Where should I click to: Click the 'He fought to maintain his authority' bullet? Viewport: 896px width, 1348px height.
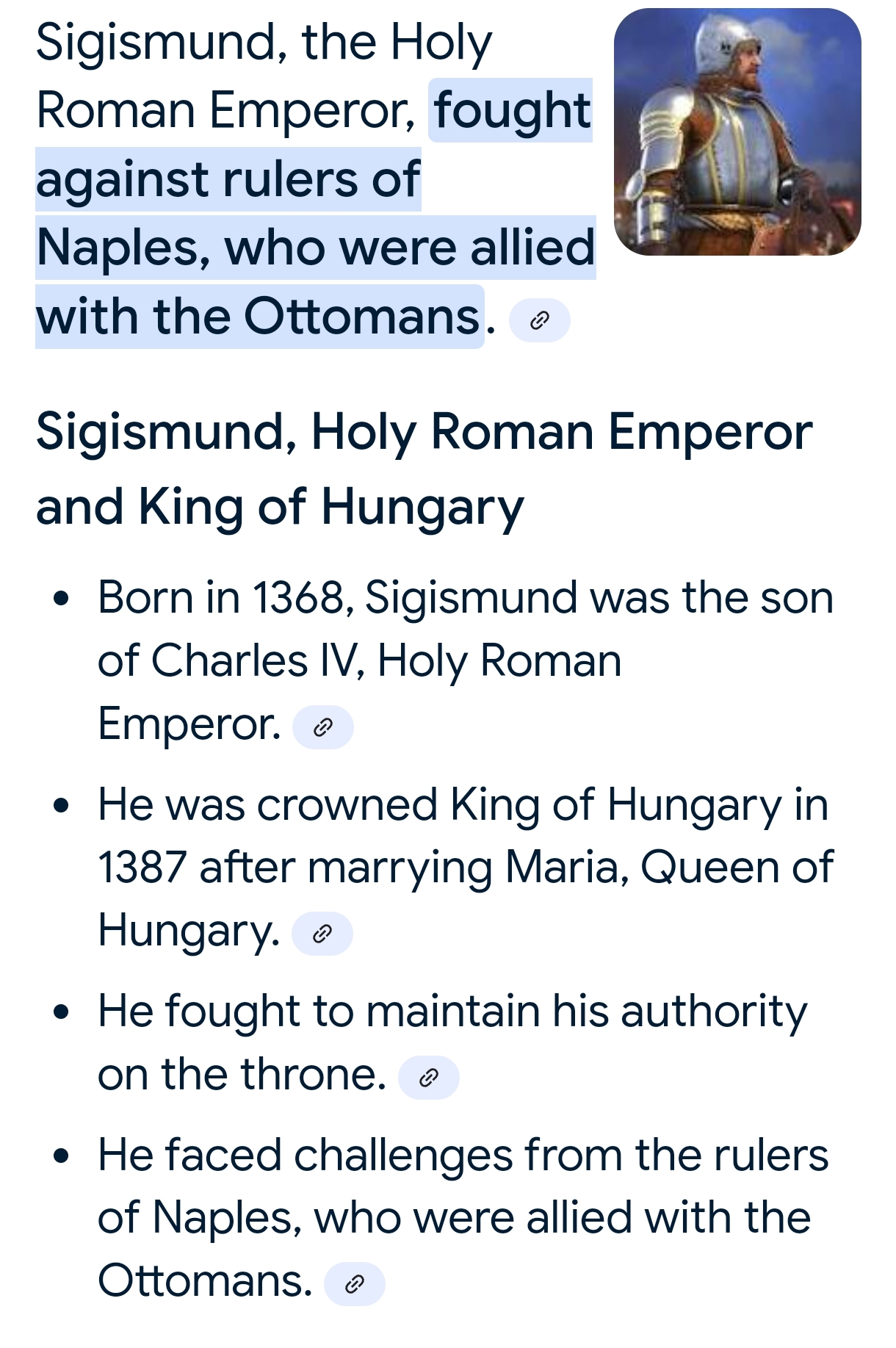[452, 1012]
